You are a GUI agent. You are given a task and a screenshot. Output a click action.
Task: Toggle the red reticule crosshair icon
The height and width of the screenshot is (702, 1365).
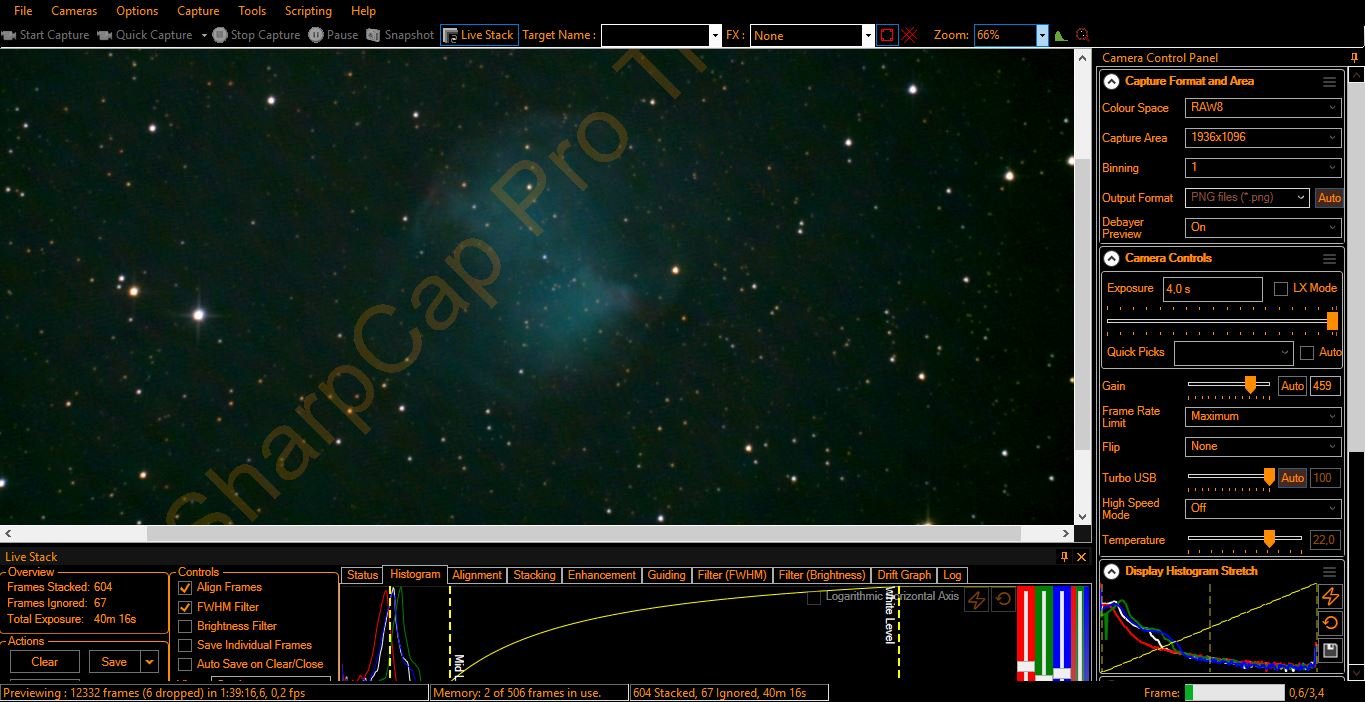tap(911, 35)
